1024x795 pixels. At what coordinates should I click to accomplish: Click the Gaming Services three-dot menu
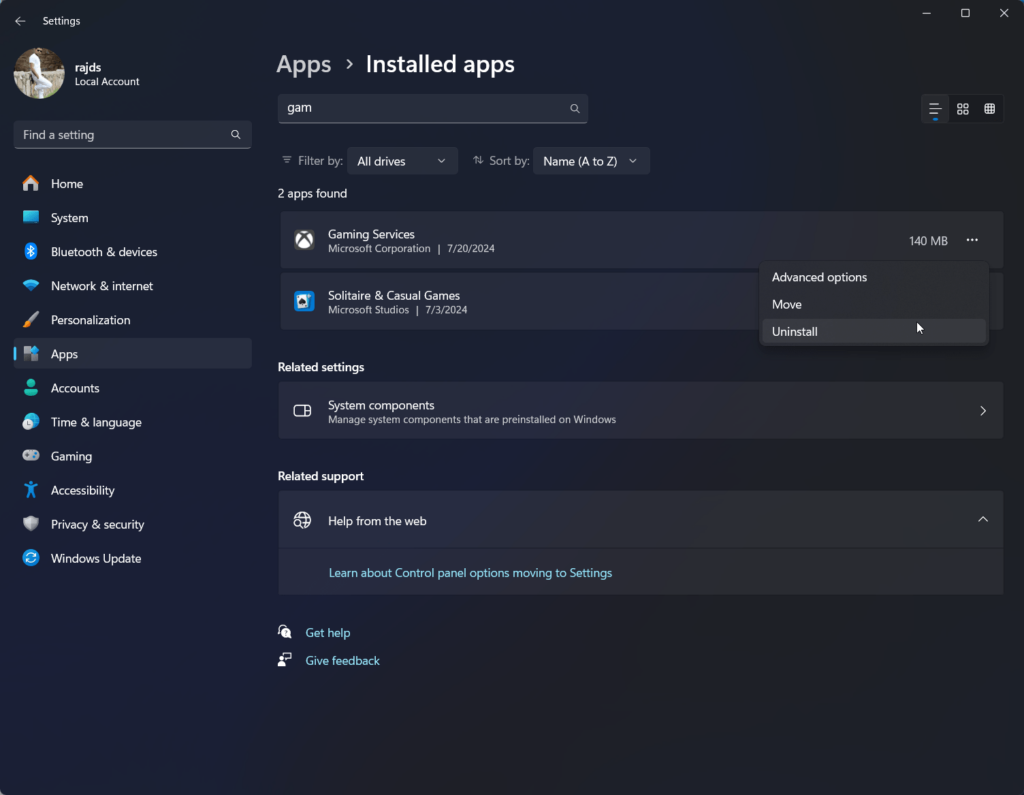point(972,240)
